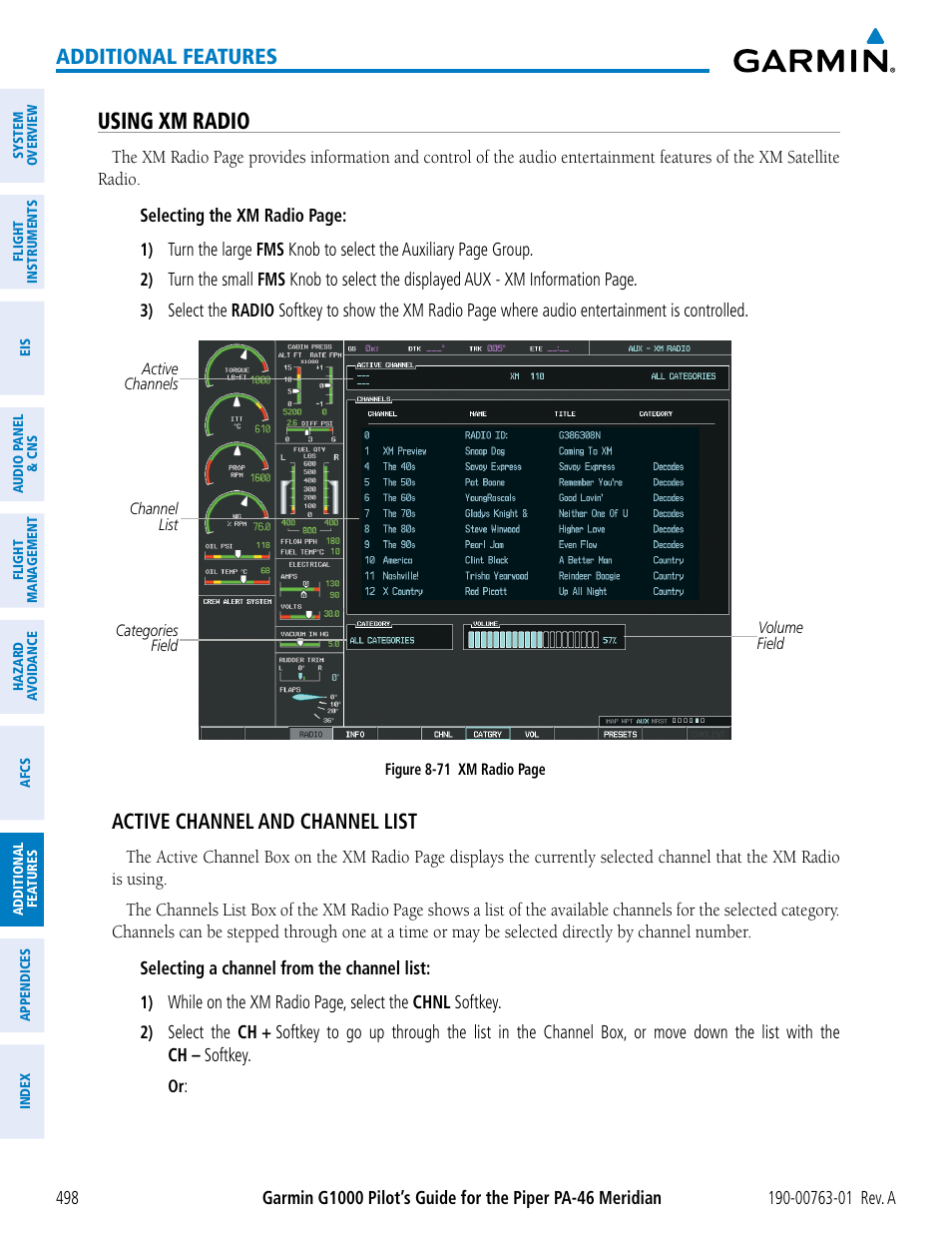The image size is (952, 1233).
Task: Switch to the AFCS side tab
Action: coord(22,772)
